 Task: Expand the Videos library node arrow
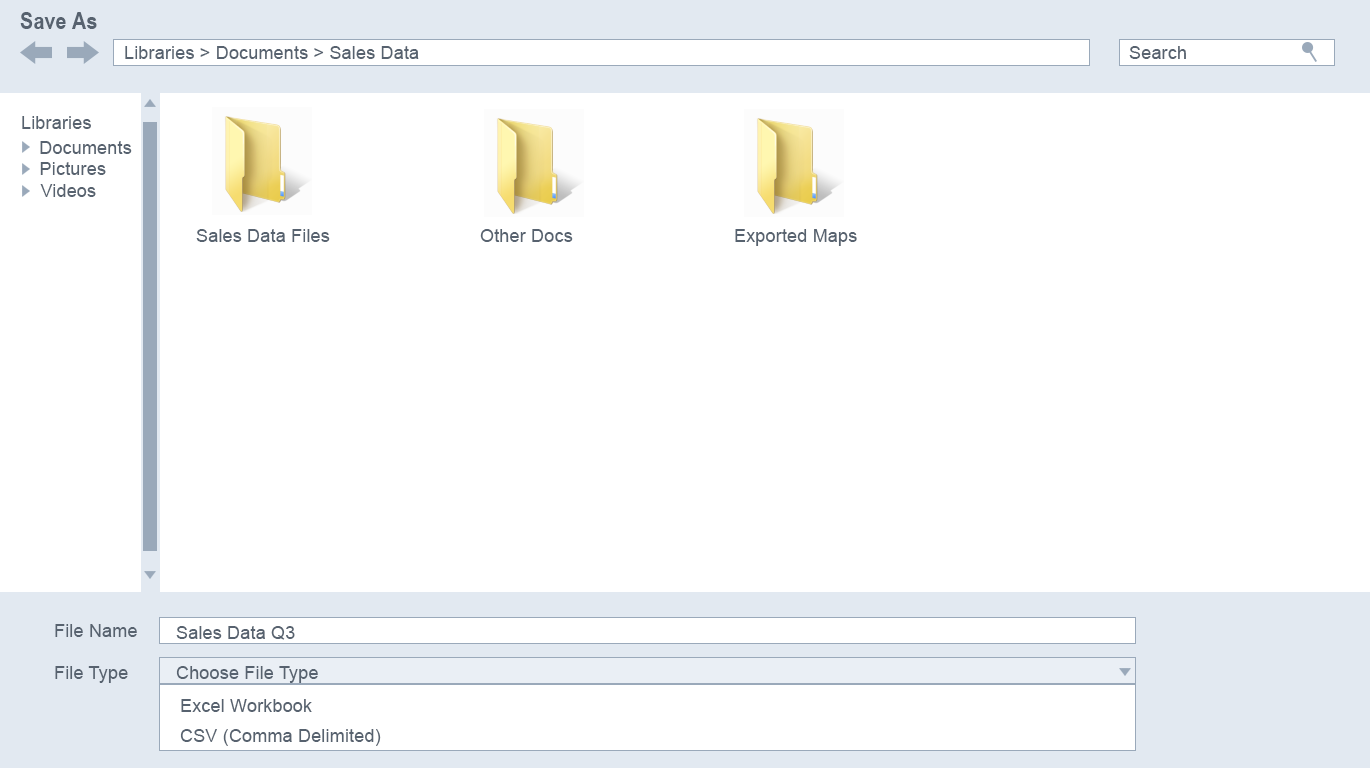(26, 191)
